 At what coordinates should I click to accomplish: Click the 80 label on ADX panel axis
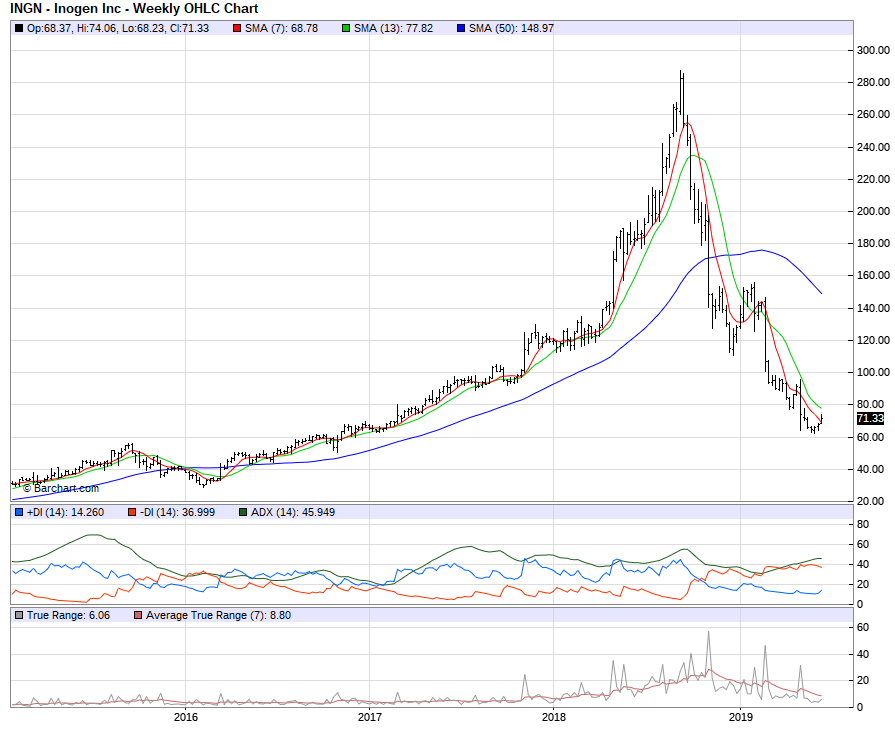point(863,524)
